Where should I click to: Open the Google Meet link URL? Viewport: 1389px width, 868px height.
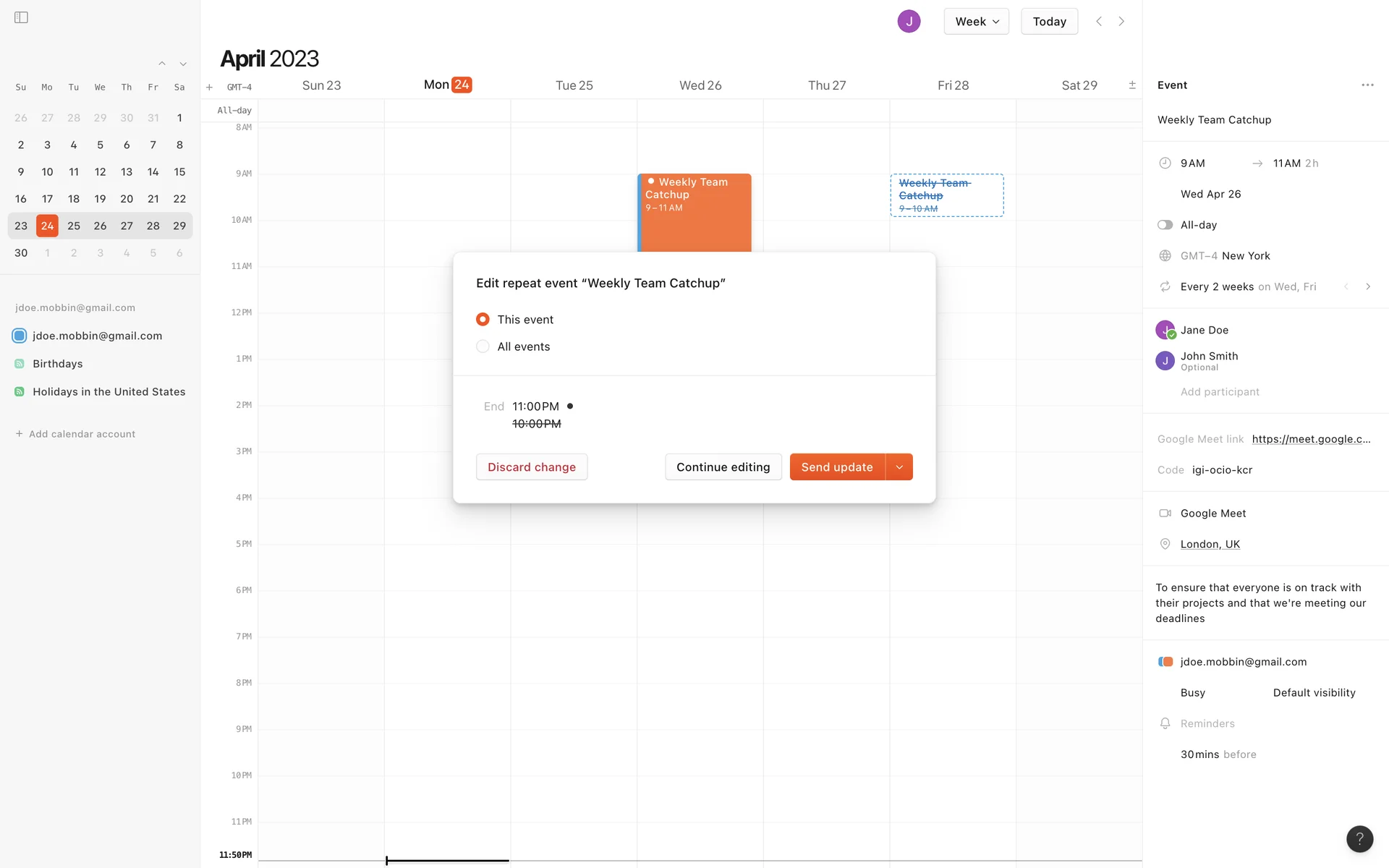1310,439
